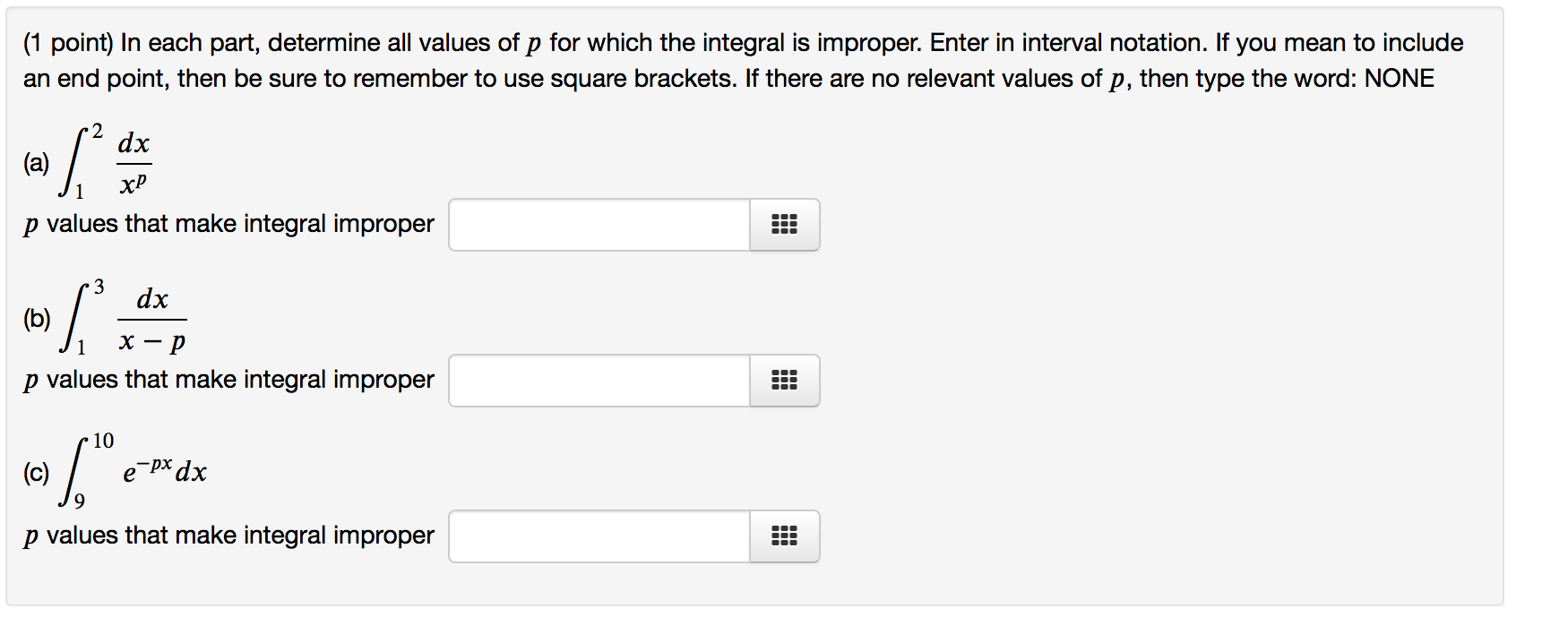Click the keypad icon beside the first answer box
Screen dimensions: 1568x634
[x=784, y=226]
